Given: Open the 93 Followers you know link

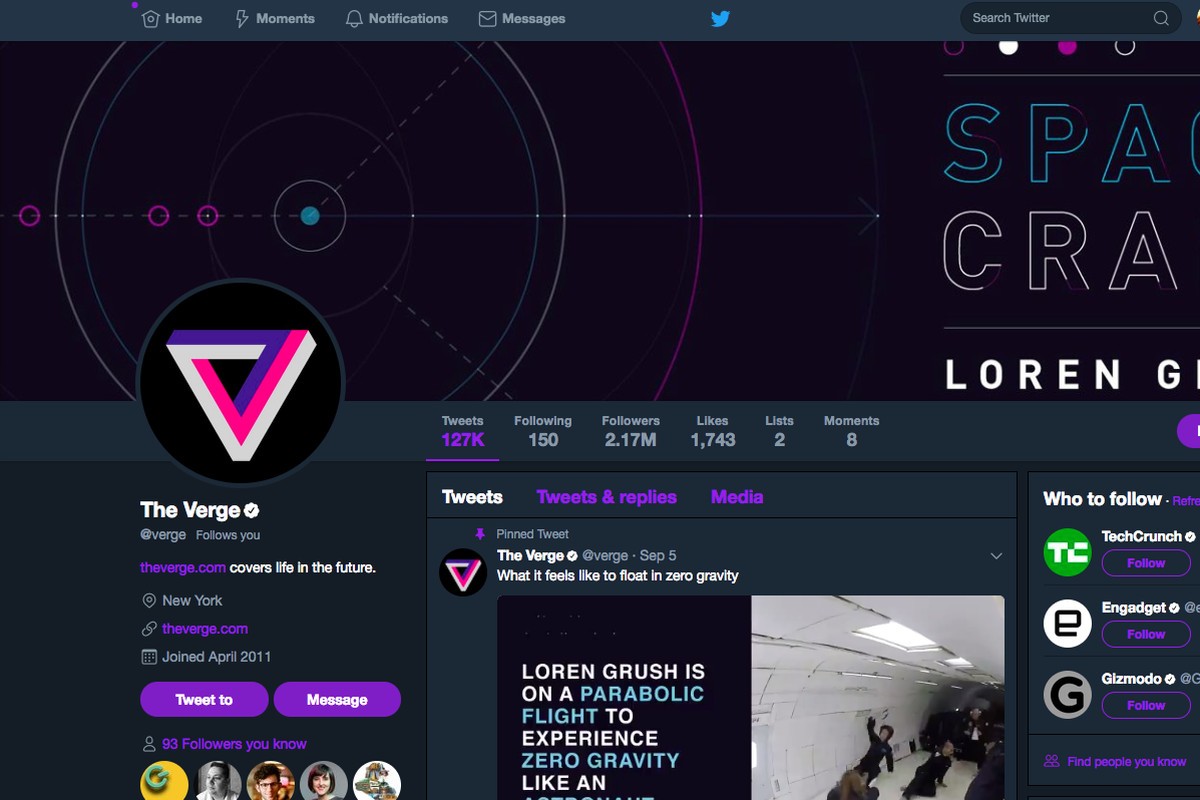Looking at the screenshot, I should coord(234,744).
